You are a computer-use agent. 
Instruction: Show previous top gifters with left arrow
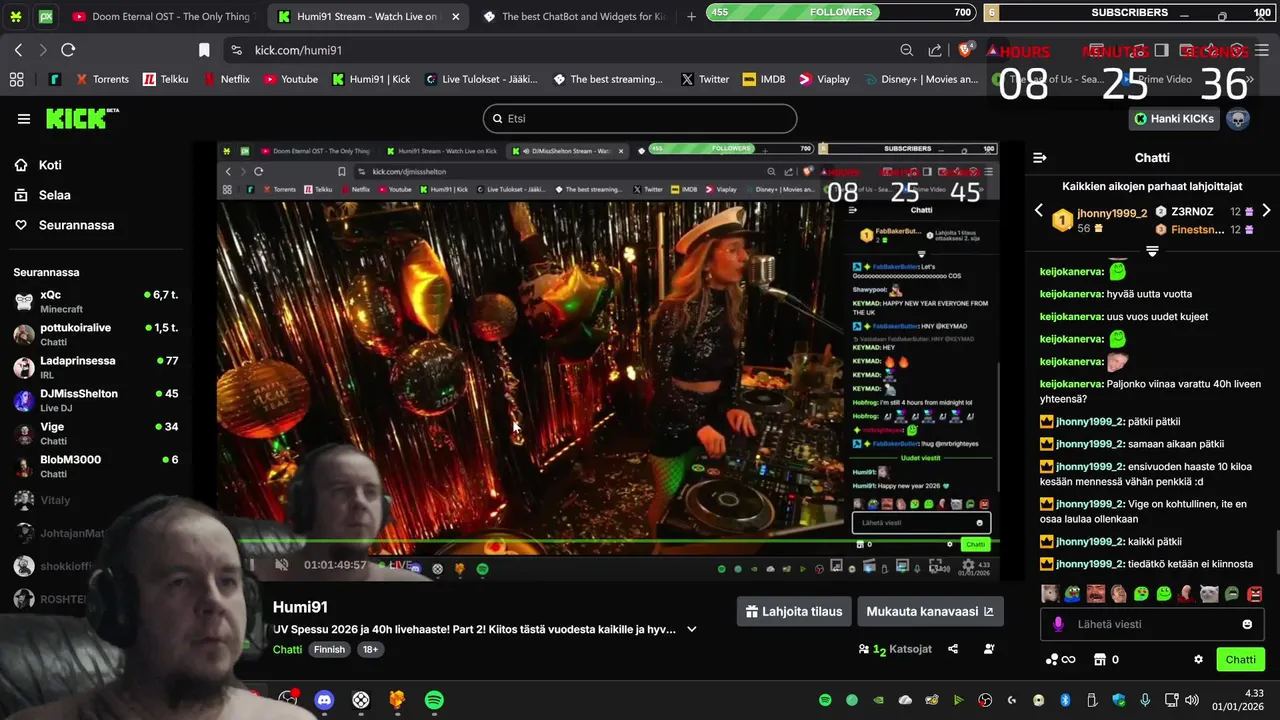click(1038, 210)
